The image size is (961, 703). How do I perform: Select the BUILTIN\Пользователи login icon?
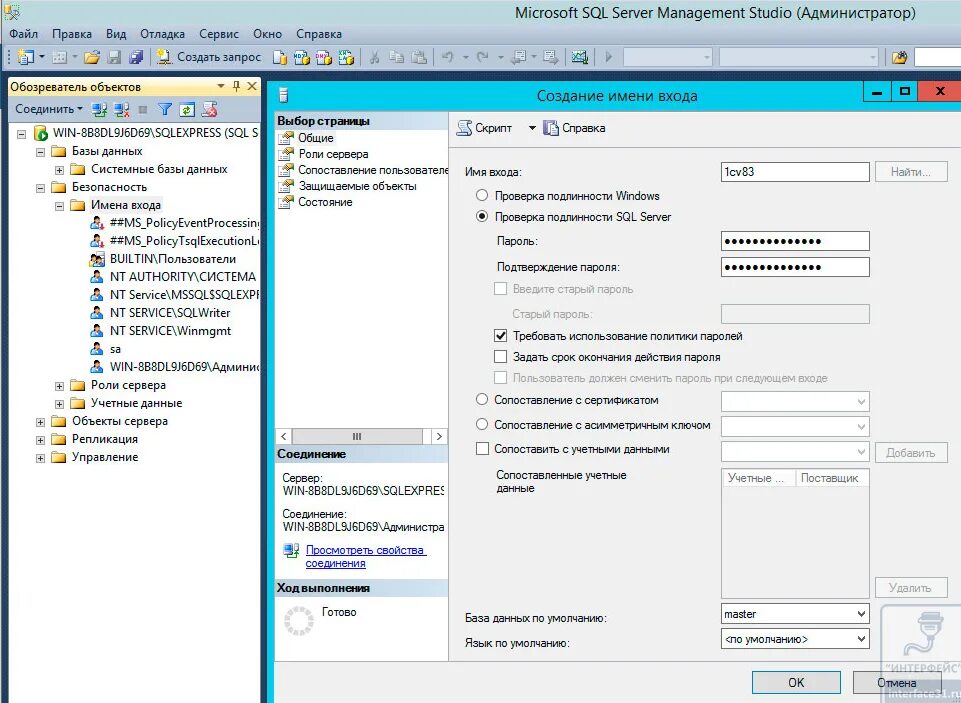tap(97, 259)
